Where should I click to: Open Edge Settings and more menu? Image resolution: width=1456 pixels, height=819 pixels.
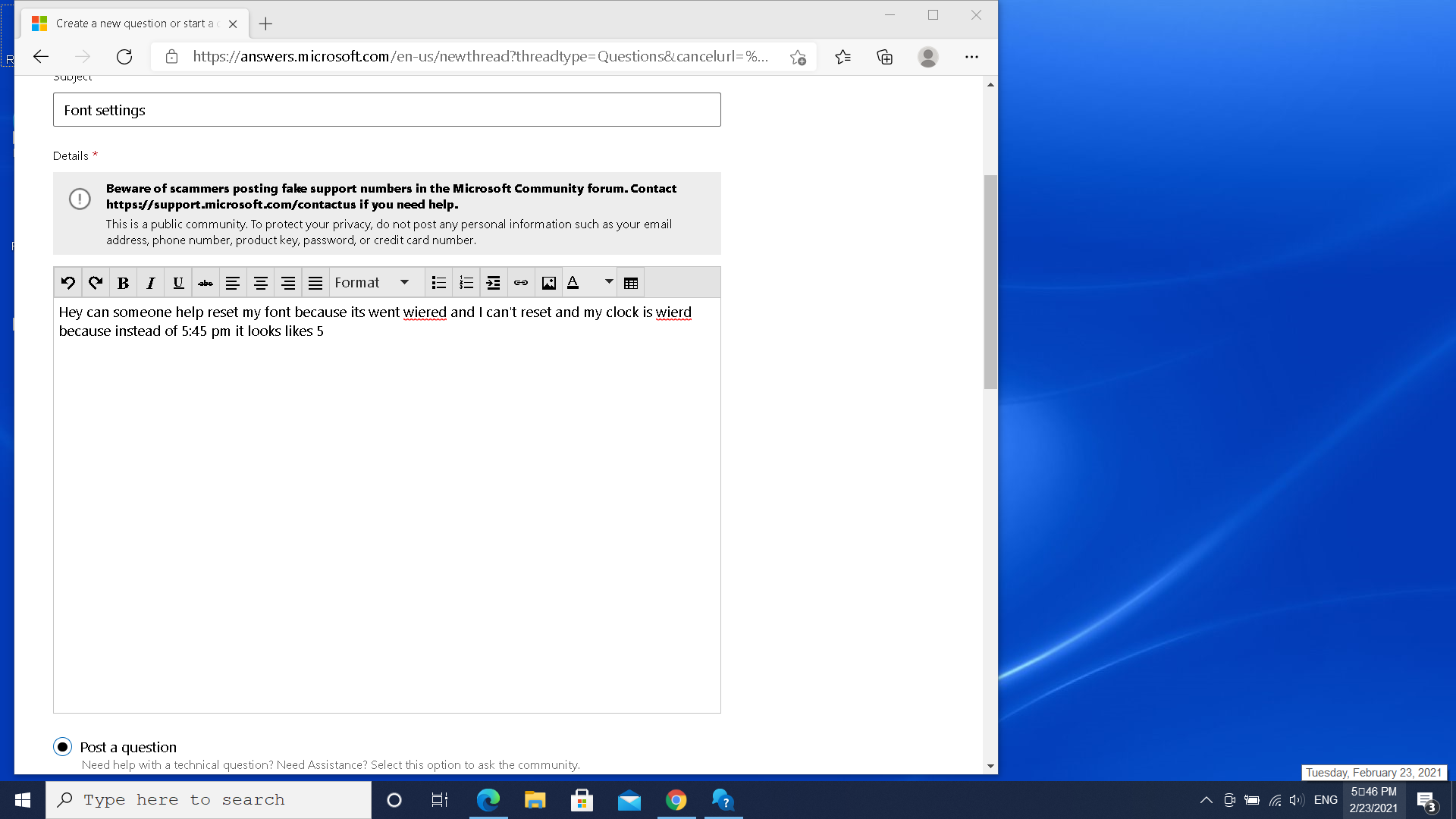[971, 57]
